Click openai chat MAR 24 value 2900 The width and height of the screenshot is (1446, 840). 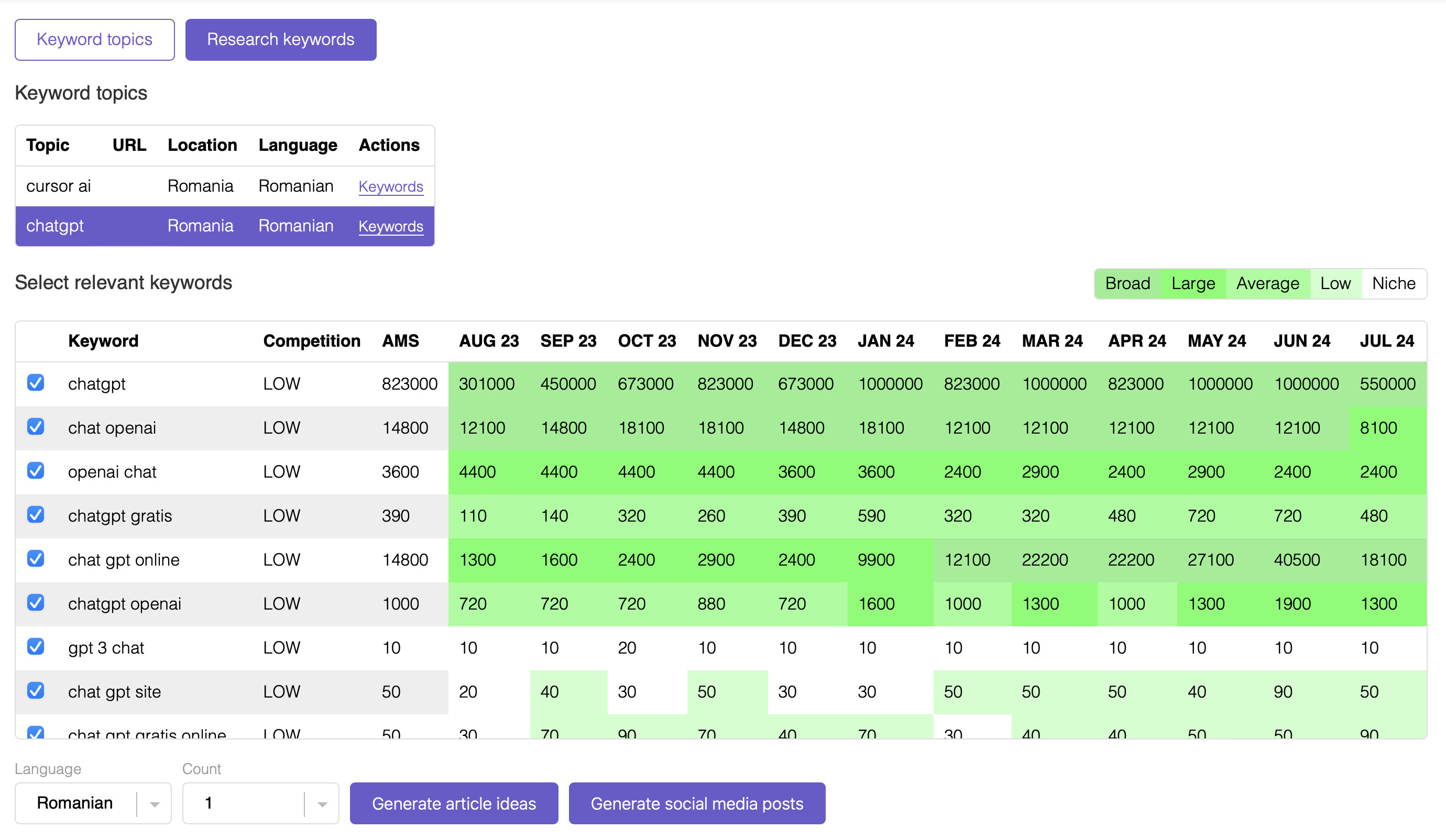[x=1040, y=472]
